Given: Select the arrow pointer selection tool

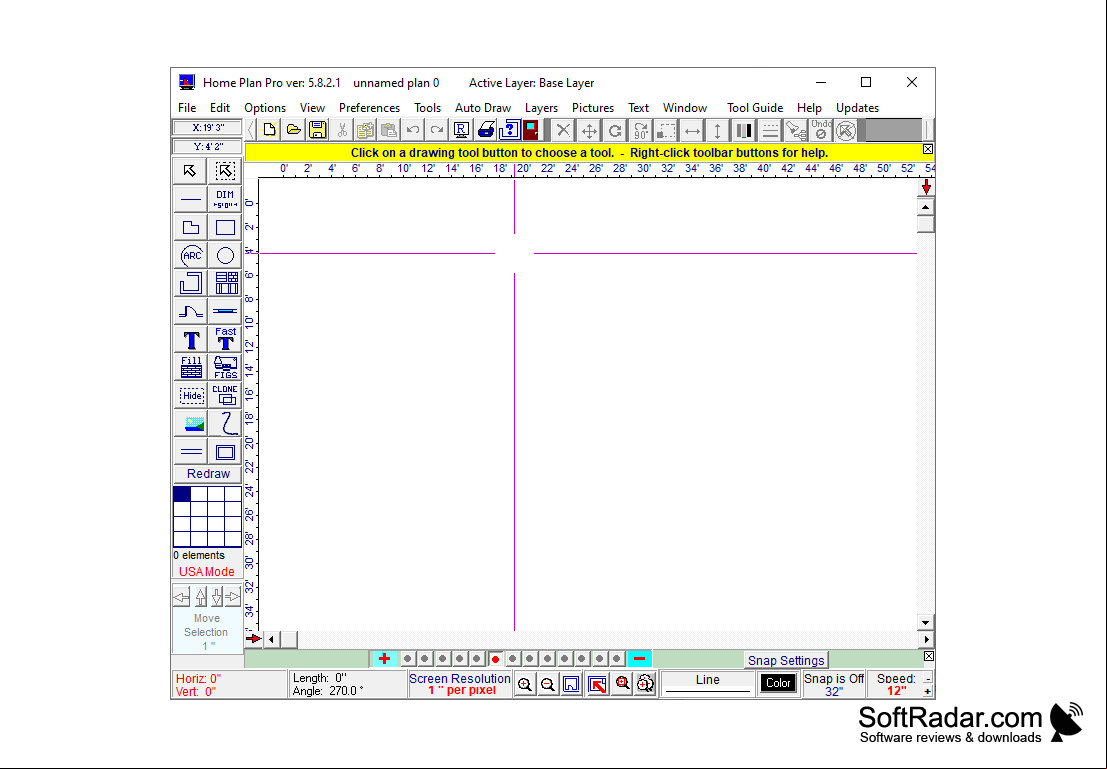Looking at the screenshot, I should [190, 171].
